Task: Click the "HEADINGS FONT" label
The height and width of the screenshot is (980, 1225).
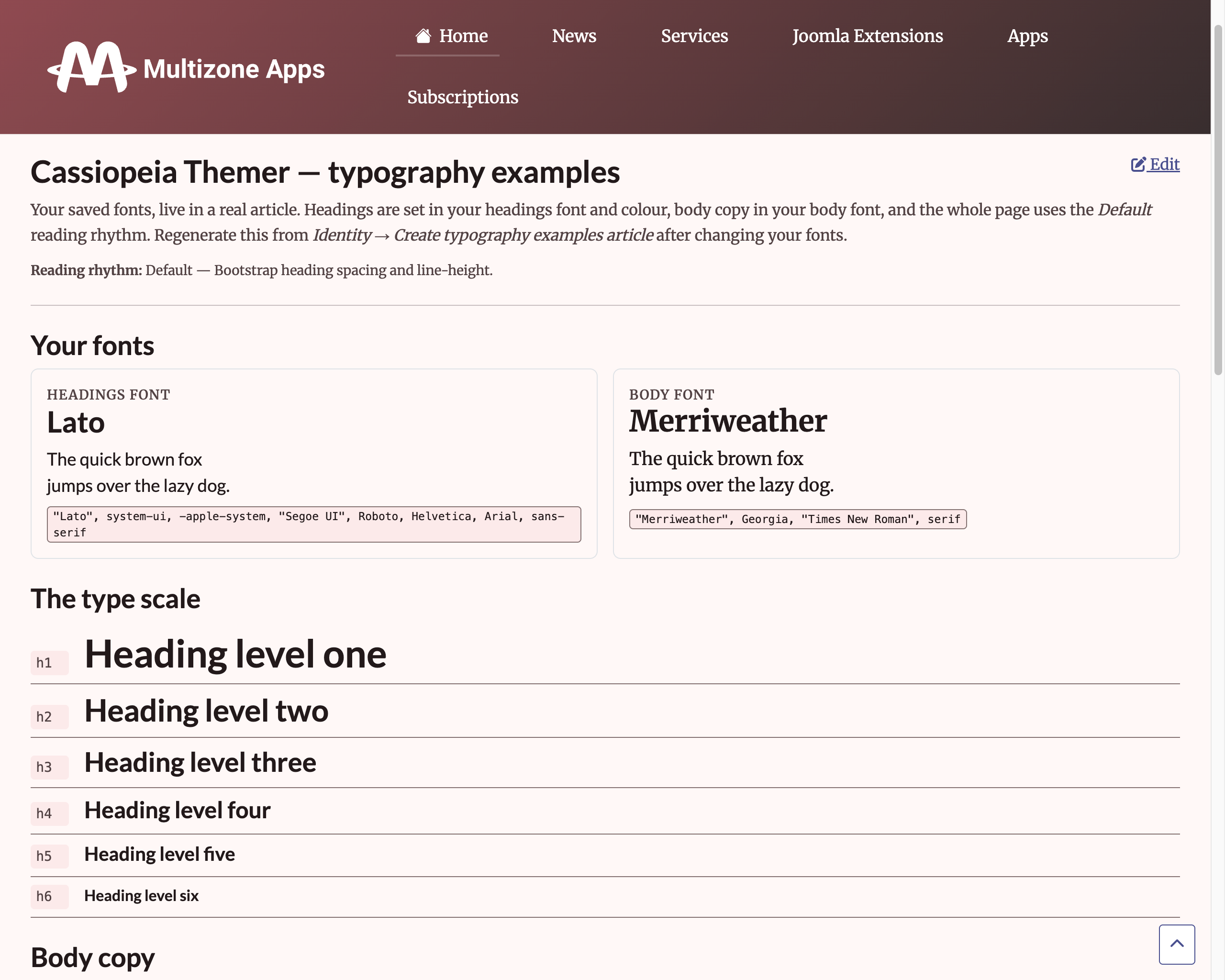Action: [109, 395]
